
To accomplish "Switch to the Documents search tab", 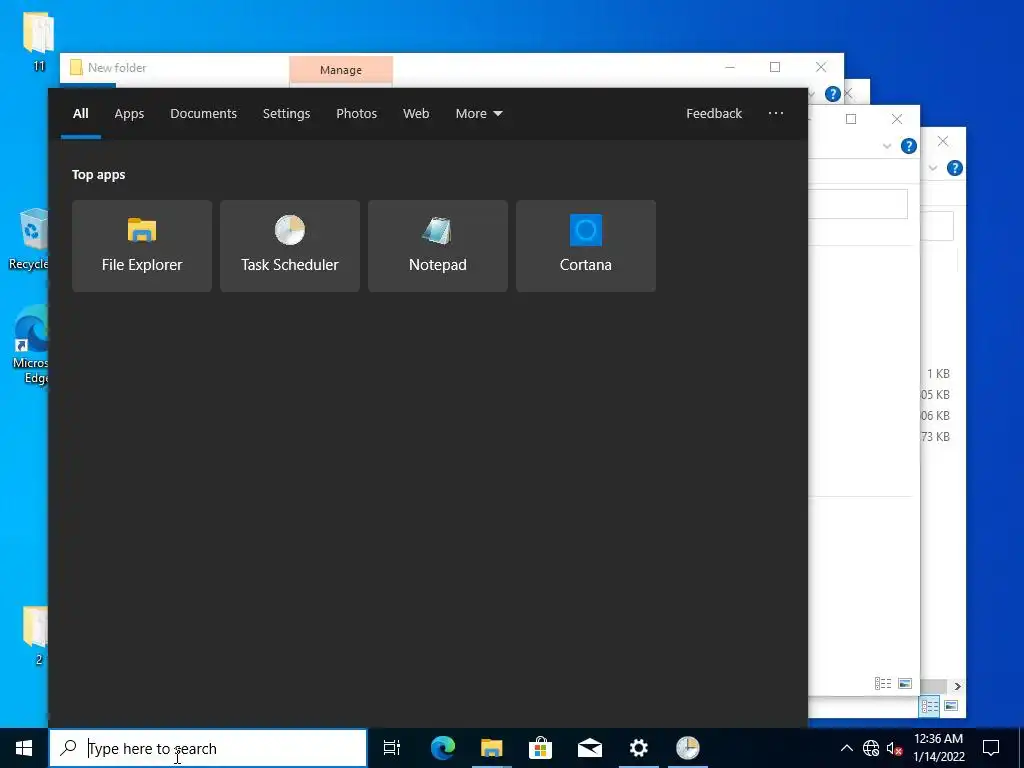I will tap(204, 114).
